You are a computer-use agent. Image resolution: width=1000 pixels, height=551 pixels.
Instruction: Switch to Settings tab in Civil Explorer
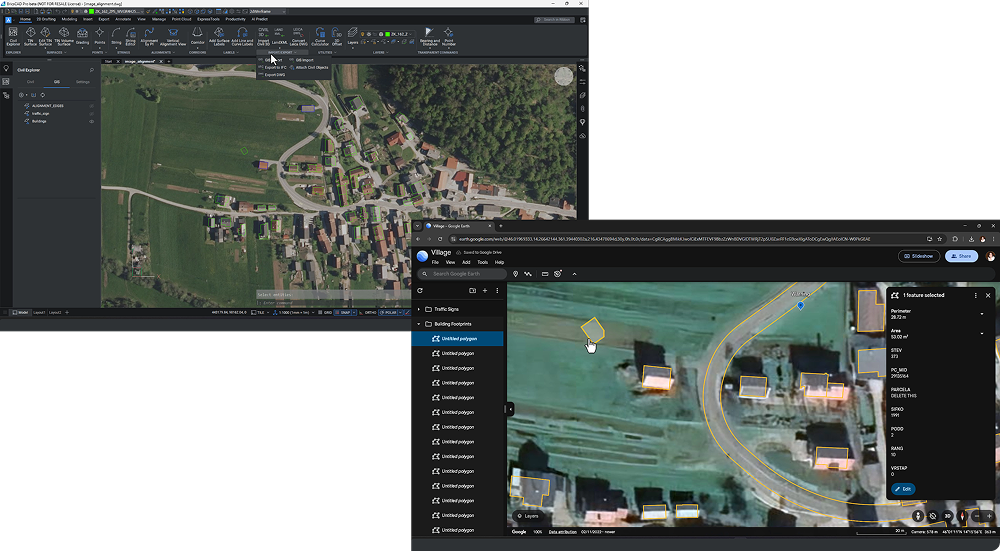(x=83, y=82)
